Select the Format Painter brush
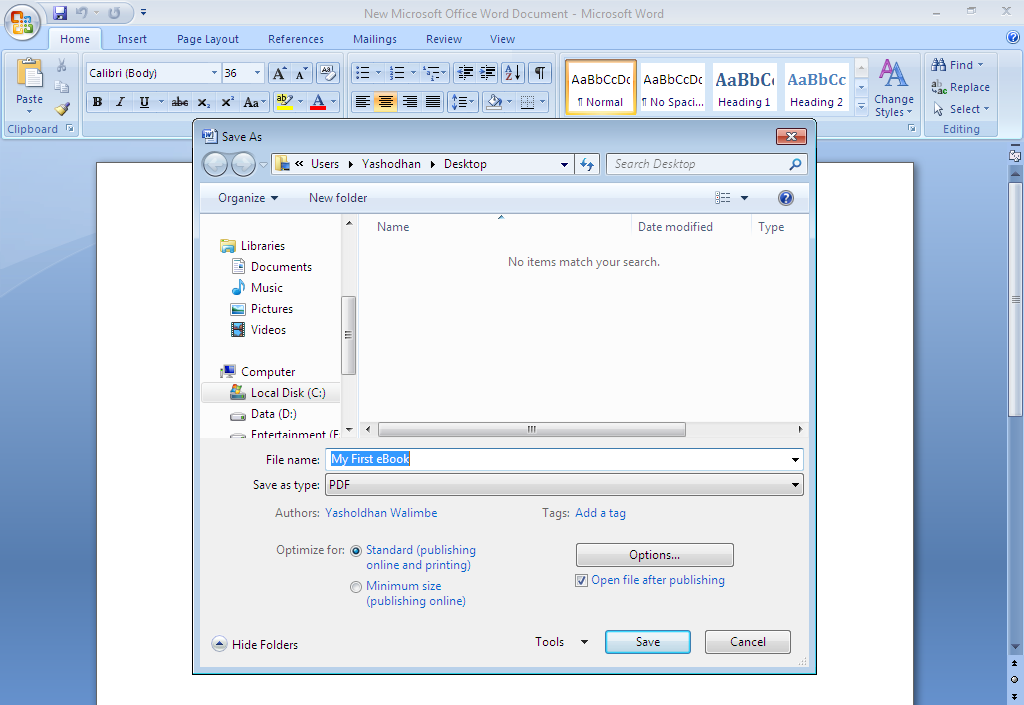This screenshot has height=705, width=1024. tap(62, 108)
